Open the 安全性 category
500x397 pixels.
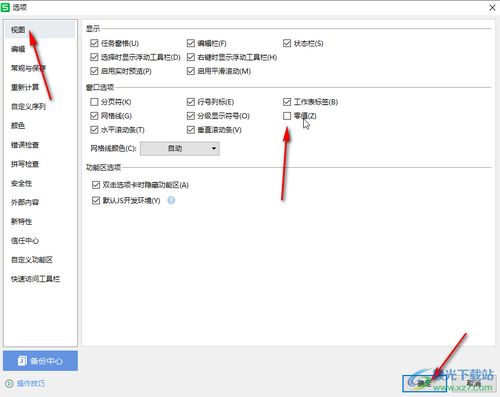[21, 183]
